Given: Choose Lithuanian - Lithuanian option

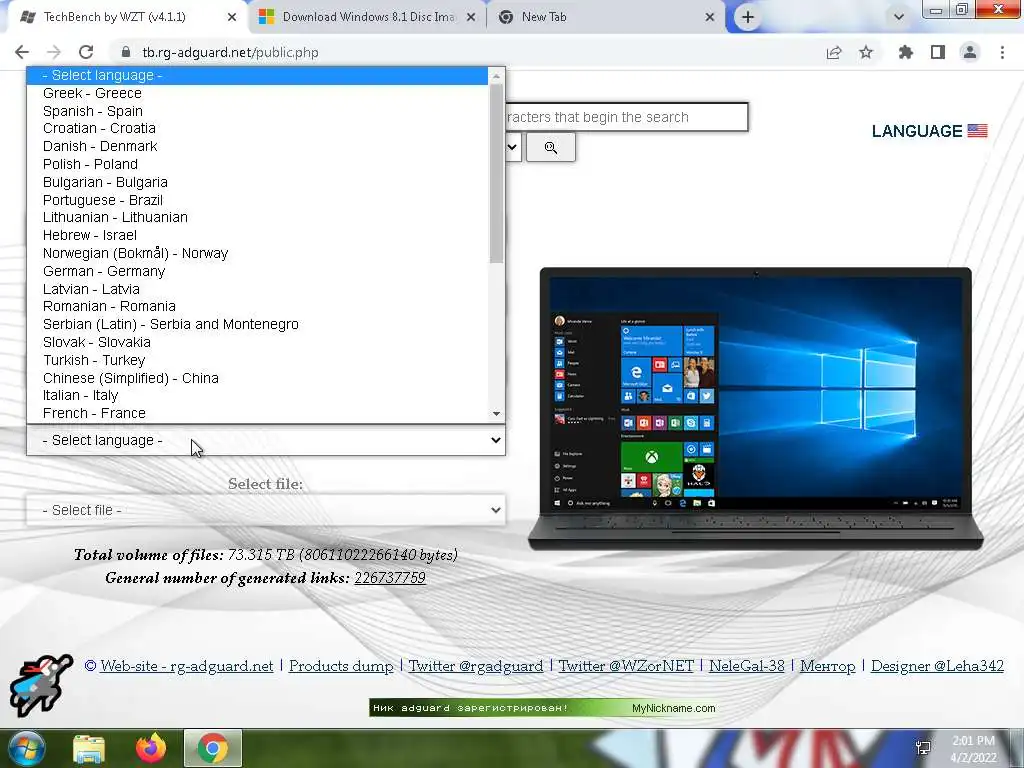Looking at the screenshot, I should point(257,217).
